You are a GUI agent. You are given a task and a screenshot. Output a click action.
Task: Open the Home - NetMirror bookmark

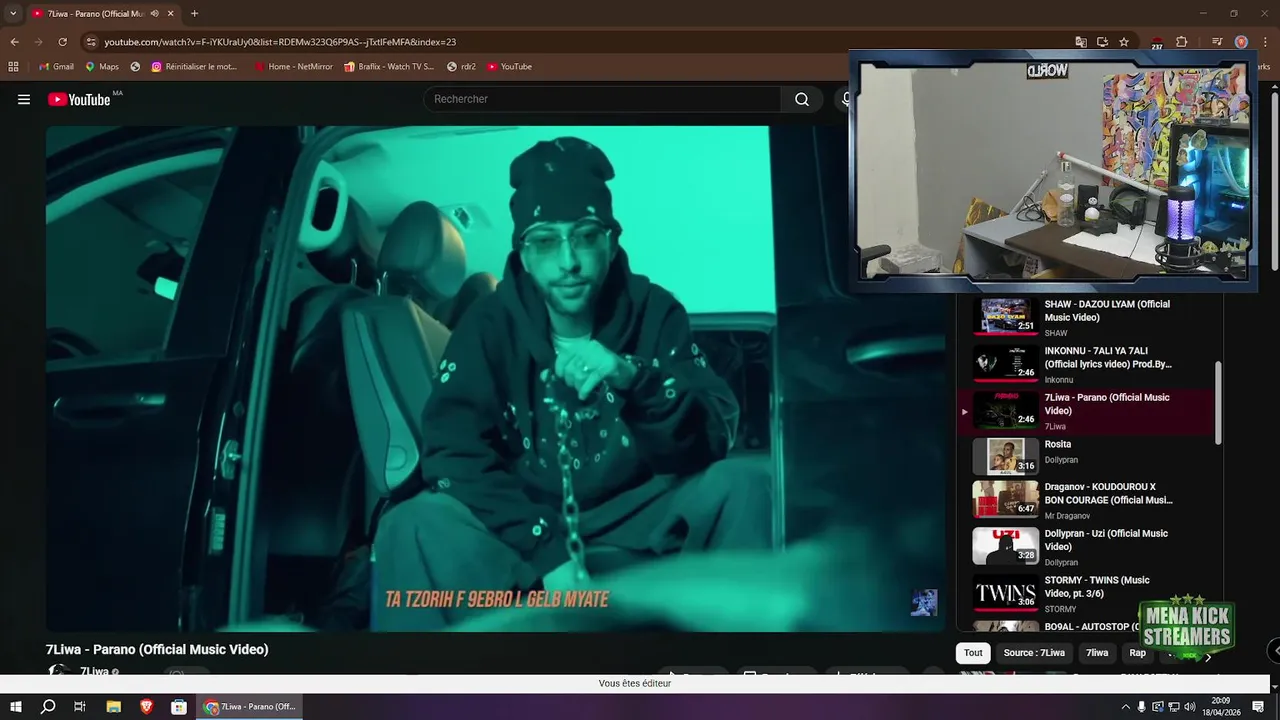(293, 67)
